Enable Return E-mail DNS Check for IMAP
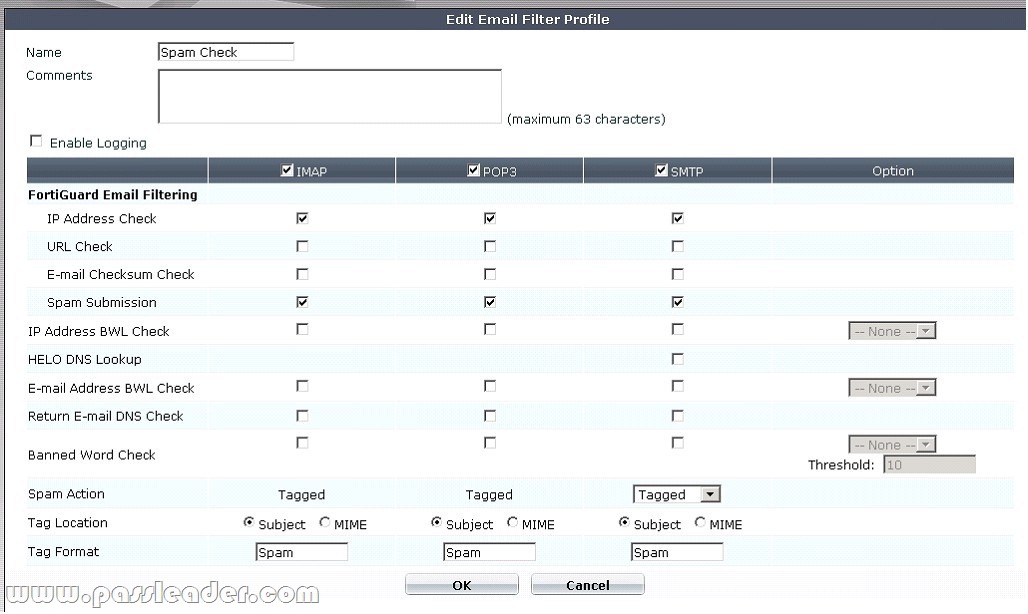This screenshot has height=614, width=1028. (302, 415)
